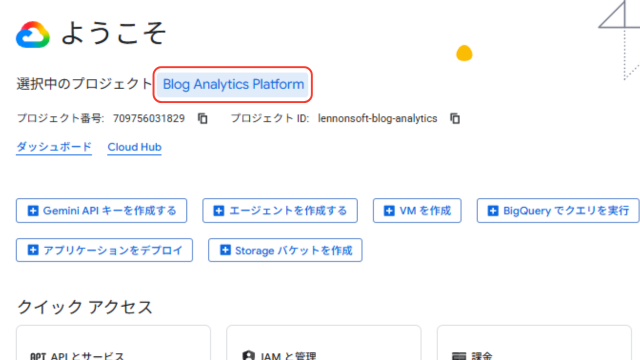Select the project number value 709756031829
This screenshot has height=360, width=640.
pyautogui.click(x=149, y=118)
